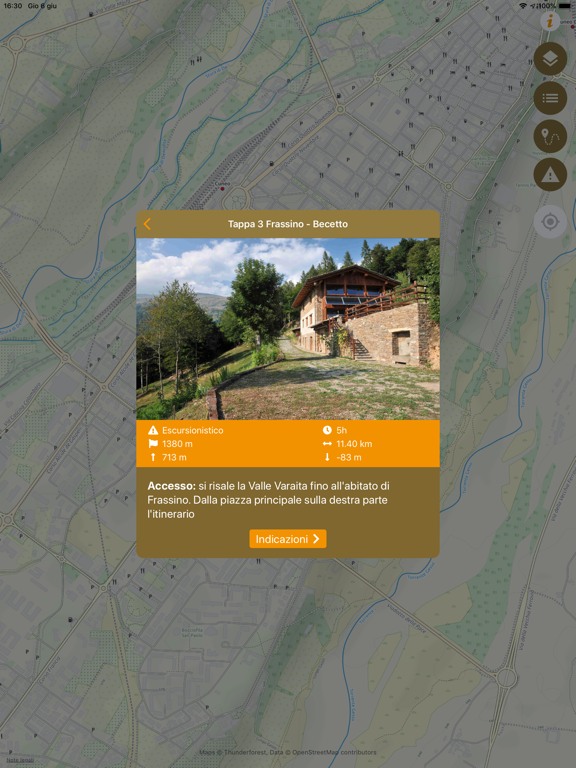The height and width of the screenshot is (768, 576).
Task: Tap the 11.40 km distance value
Action: 354,444
